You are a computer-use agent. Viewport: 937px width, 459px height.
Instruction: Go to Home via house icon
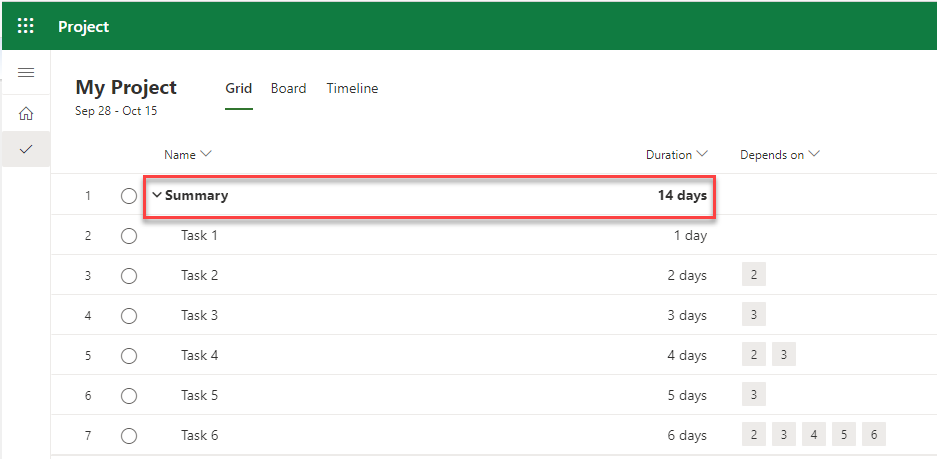(26, 113)
